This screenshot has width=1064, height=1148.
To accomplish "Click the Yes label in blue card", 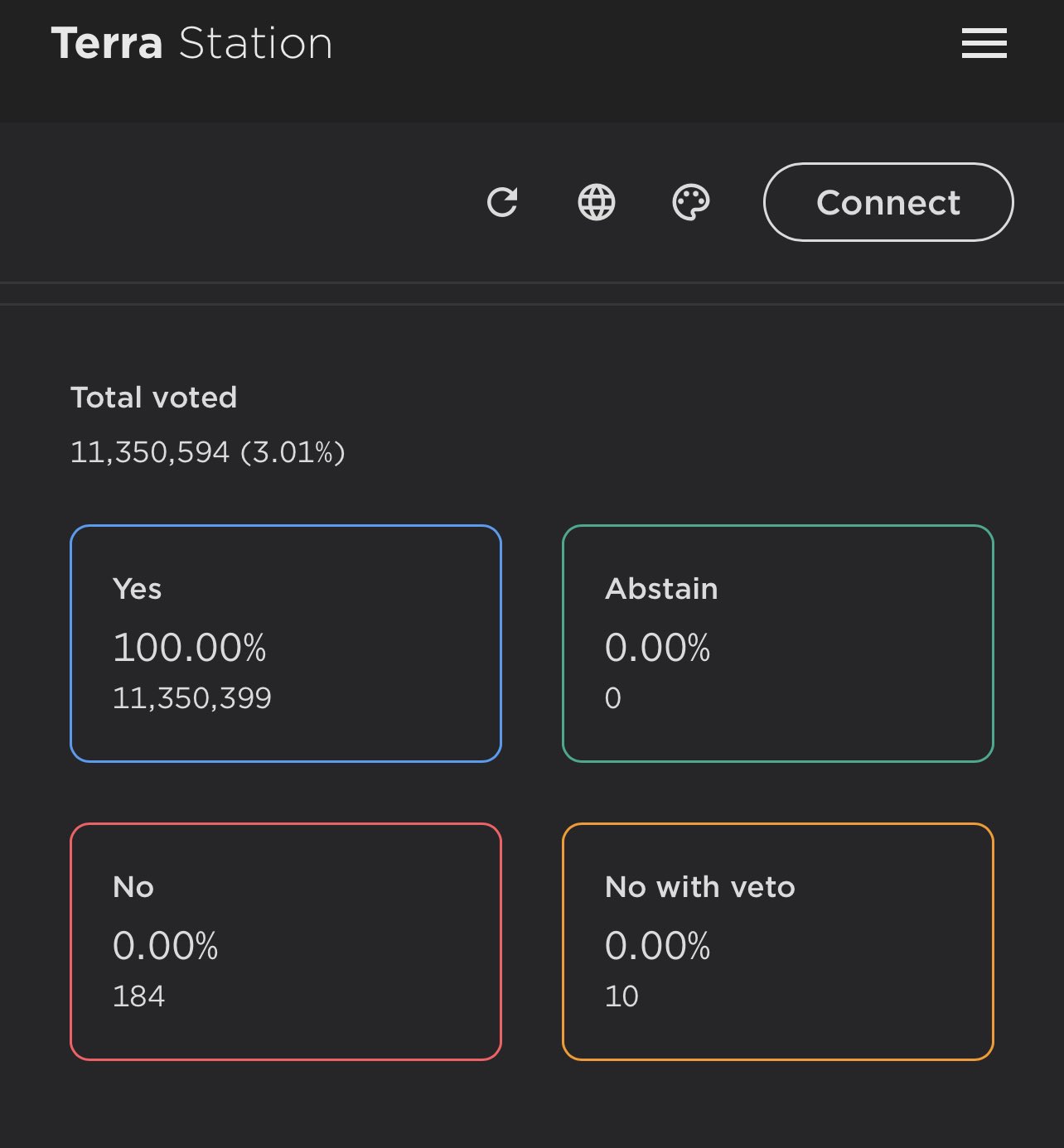I will pyautogui.click(x=137, y=589).
